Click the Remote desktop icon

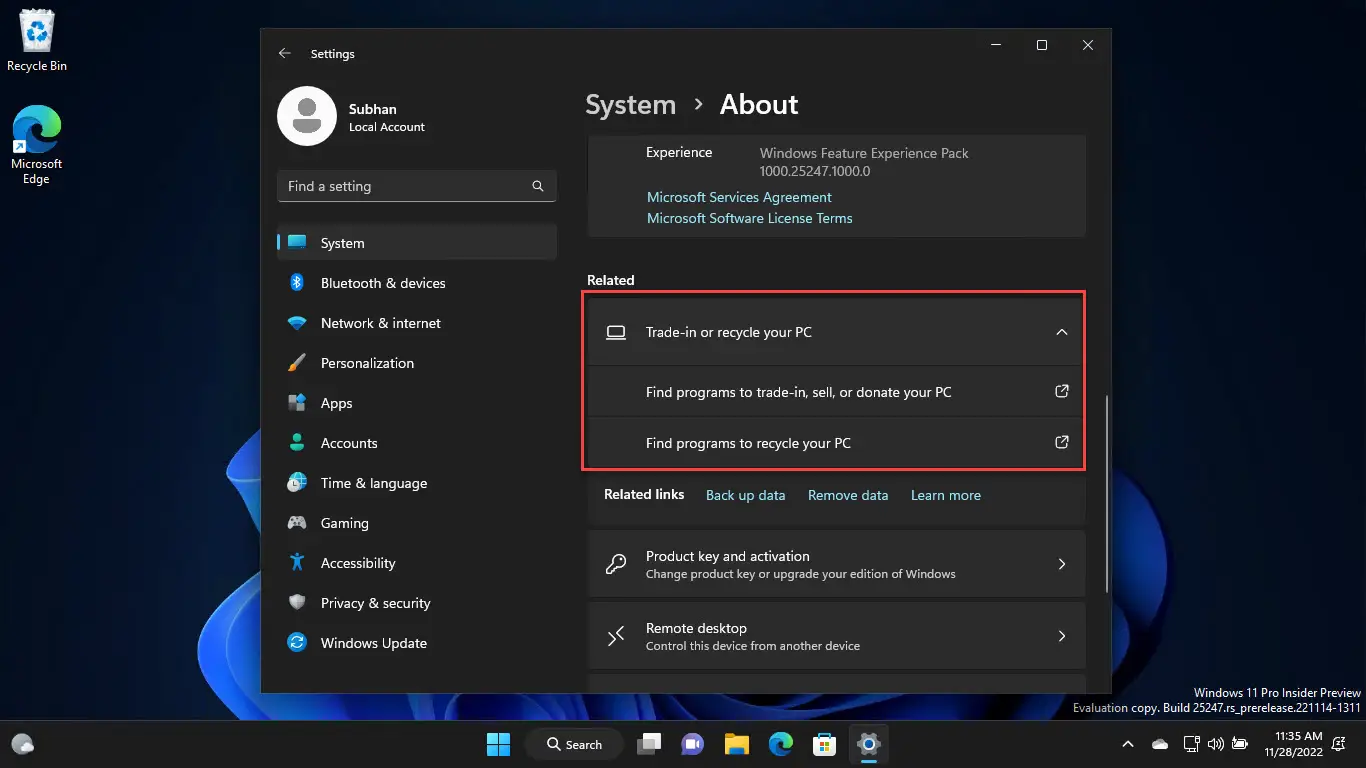pyautogui.click(x=616, y=636)
